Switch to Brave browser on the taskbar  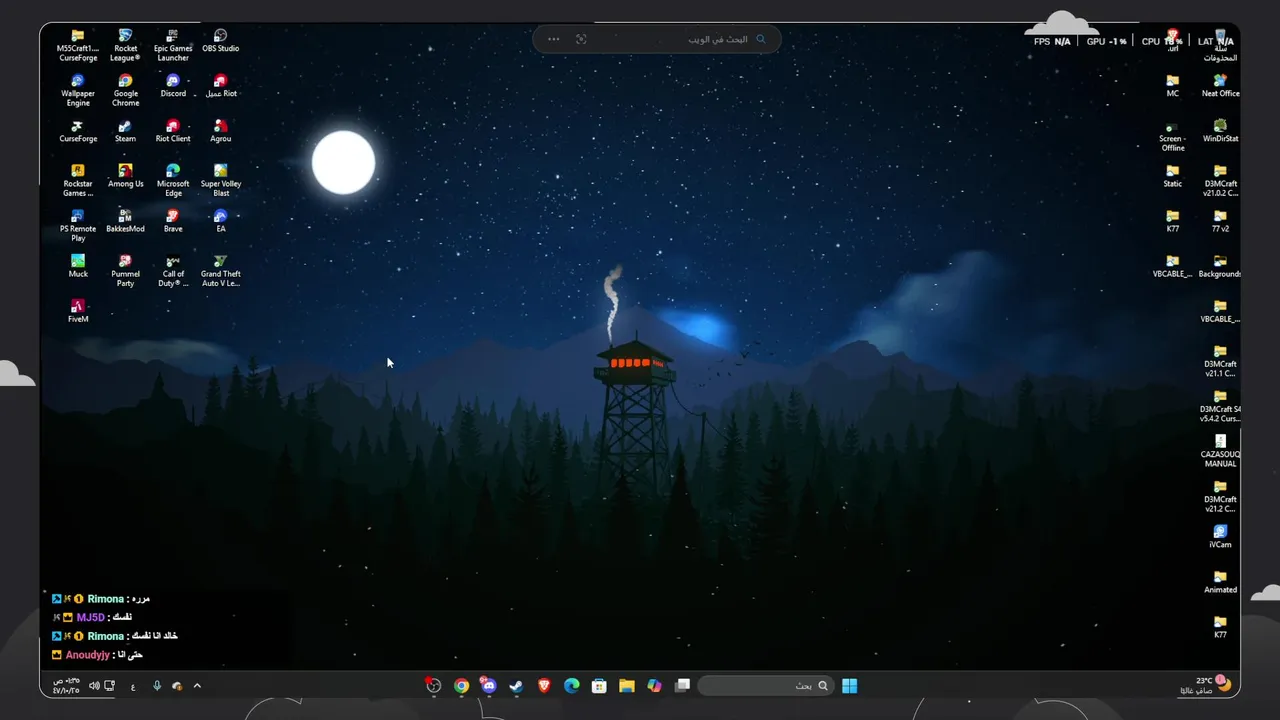pos(544,685)
